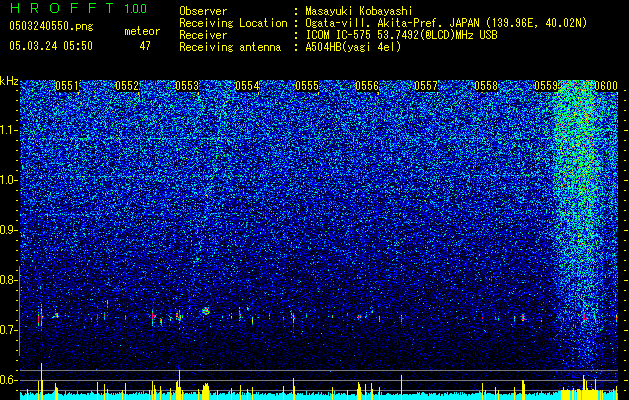Viewport: 629px width, 400px height.
Task: Click the 0555 time marker
Action: point(307,86)
